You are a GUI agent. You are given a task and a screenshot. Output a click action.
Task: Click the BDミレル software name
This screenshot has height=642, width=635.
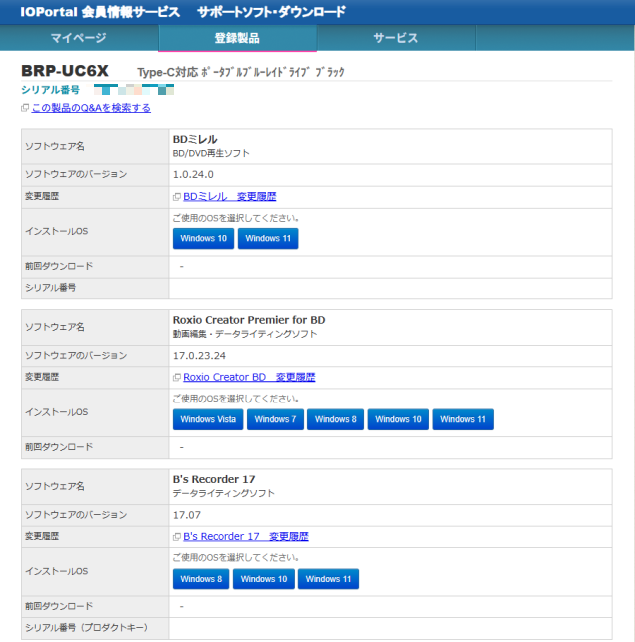195,140
